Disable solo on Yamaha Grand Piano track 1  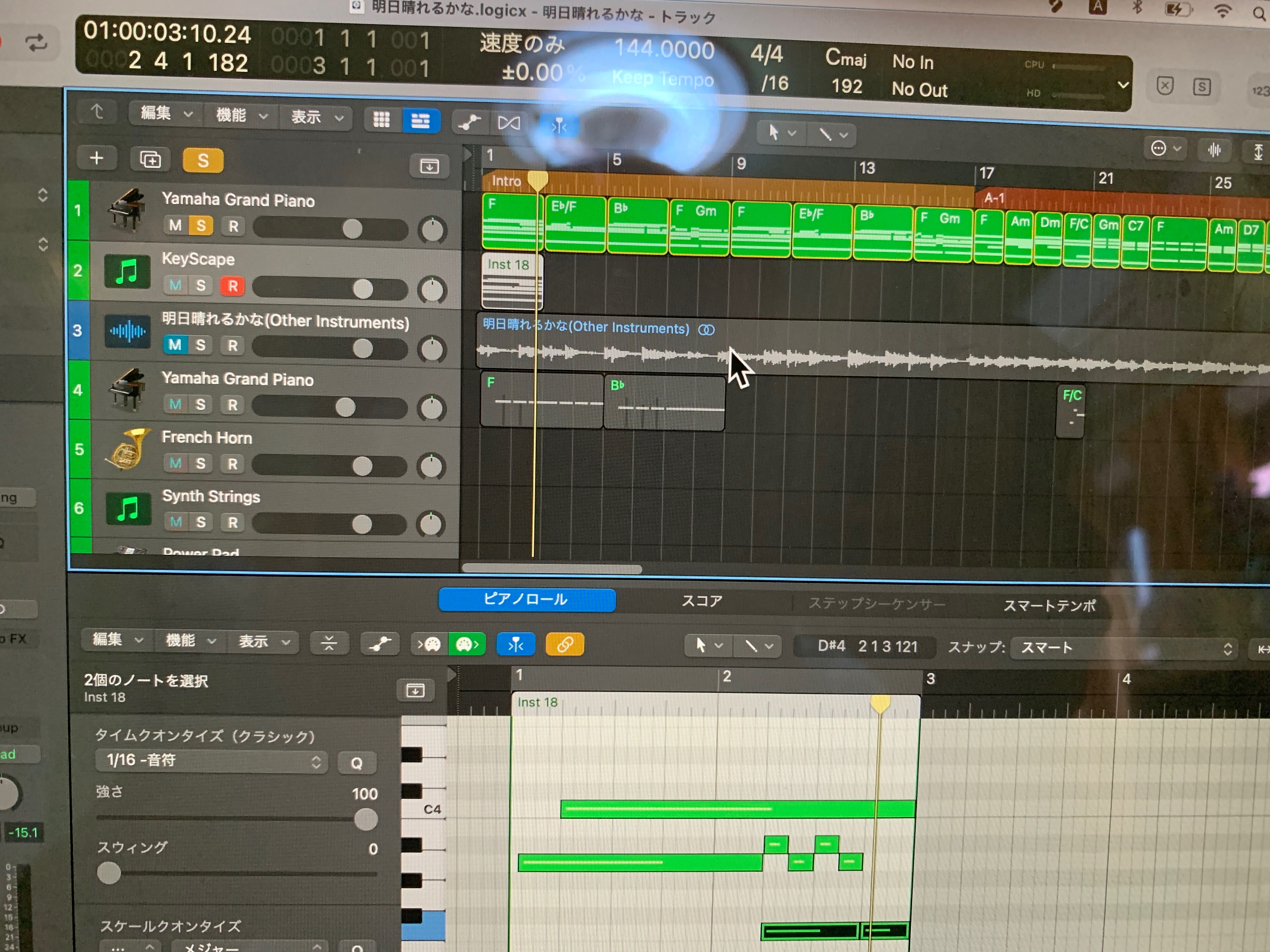201,225
